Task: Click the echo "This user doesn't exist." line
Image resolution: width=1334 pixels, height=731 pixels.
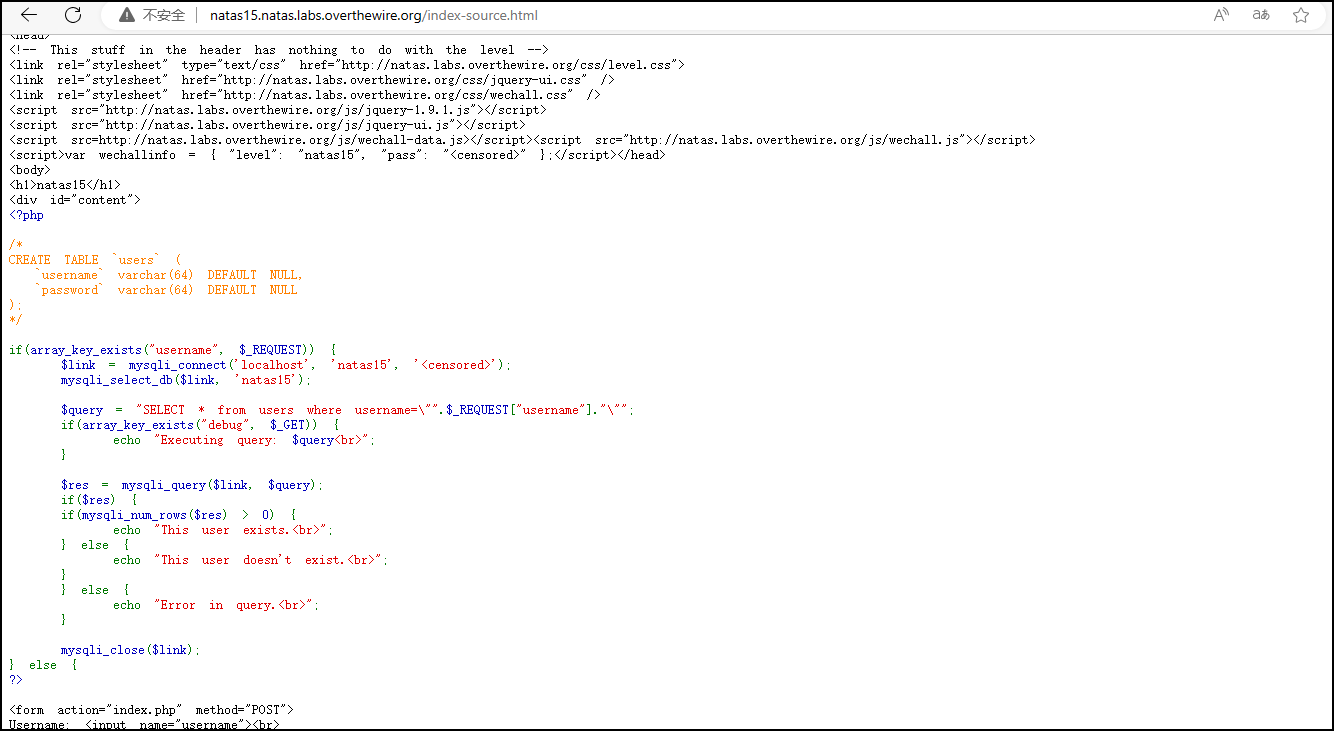Action: tap(250, 560)
